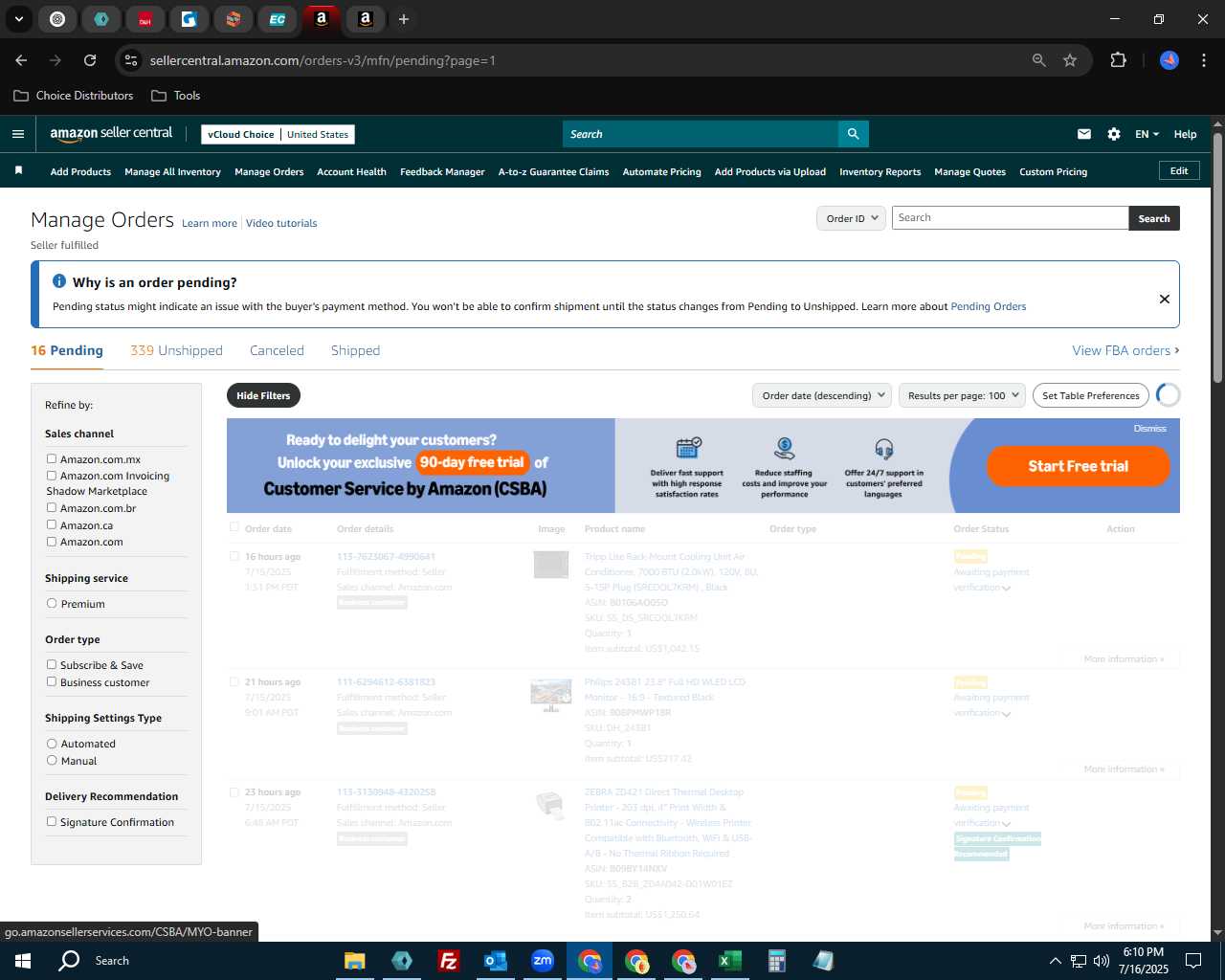Click the page vertical scrollbar
The image size is (1225, 980).
point(1217,258)
